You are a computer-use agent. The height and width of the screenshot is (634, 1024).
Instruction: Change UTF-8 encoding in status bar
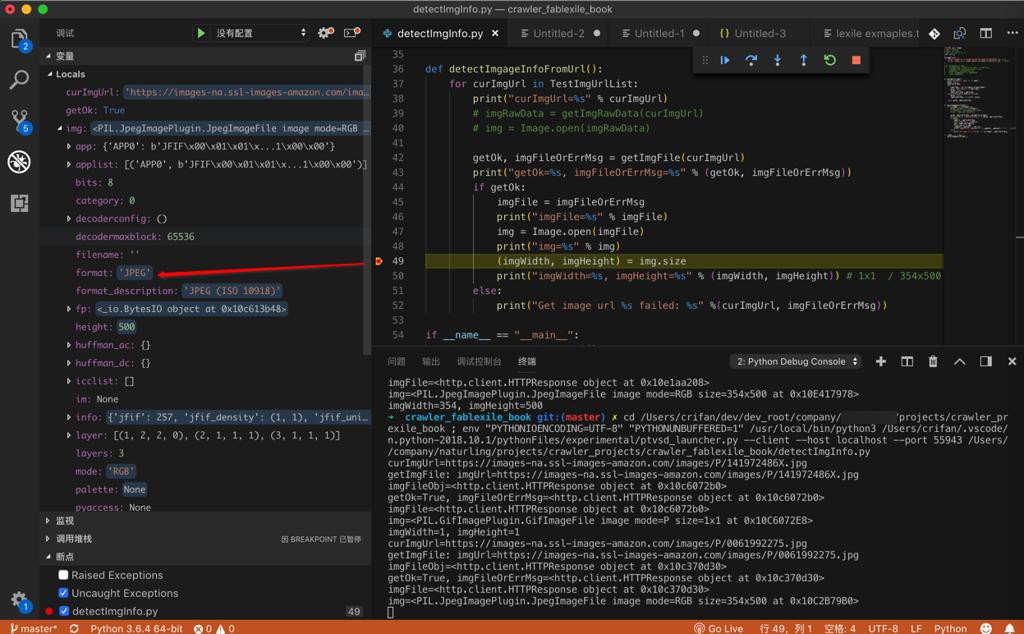883,628
